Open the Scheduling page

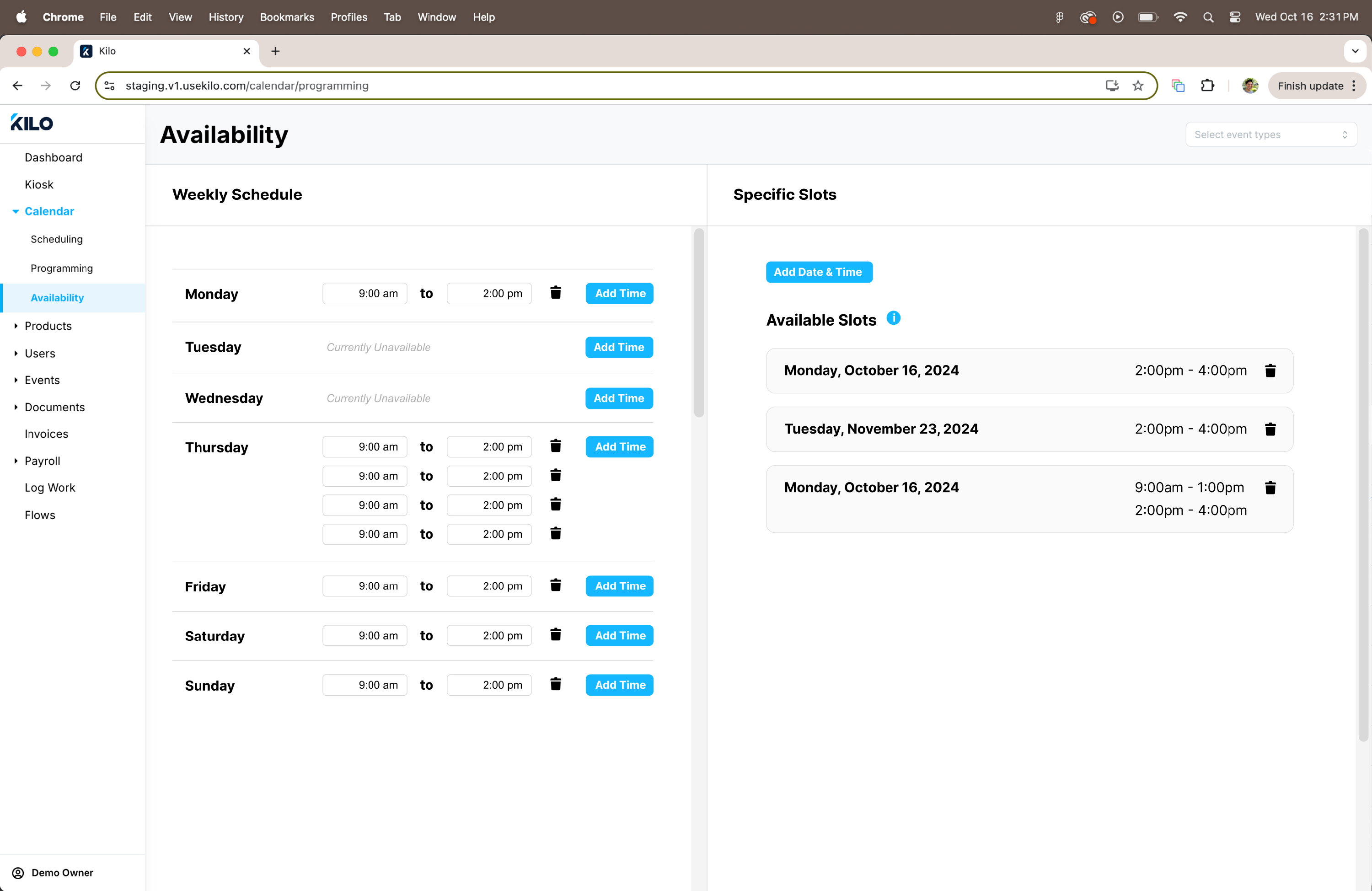pos(57,239)
